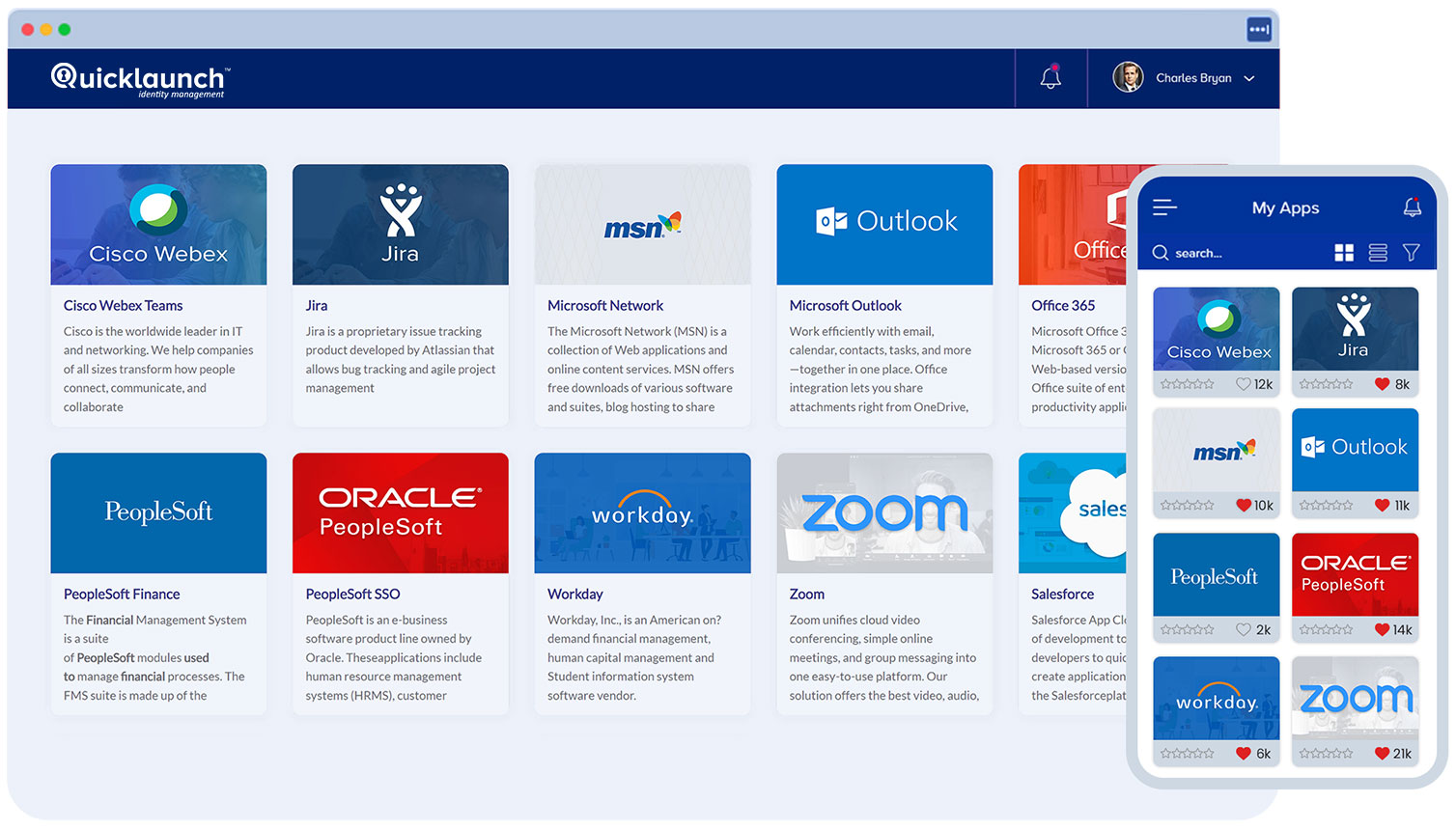Screen dimensions: 1456x830
Task: Click the Charles Bryan profile avatar
Action: [1128, 77]
